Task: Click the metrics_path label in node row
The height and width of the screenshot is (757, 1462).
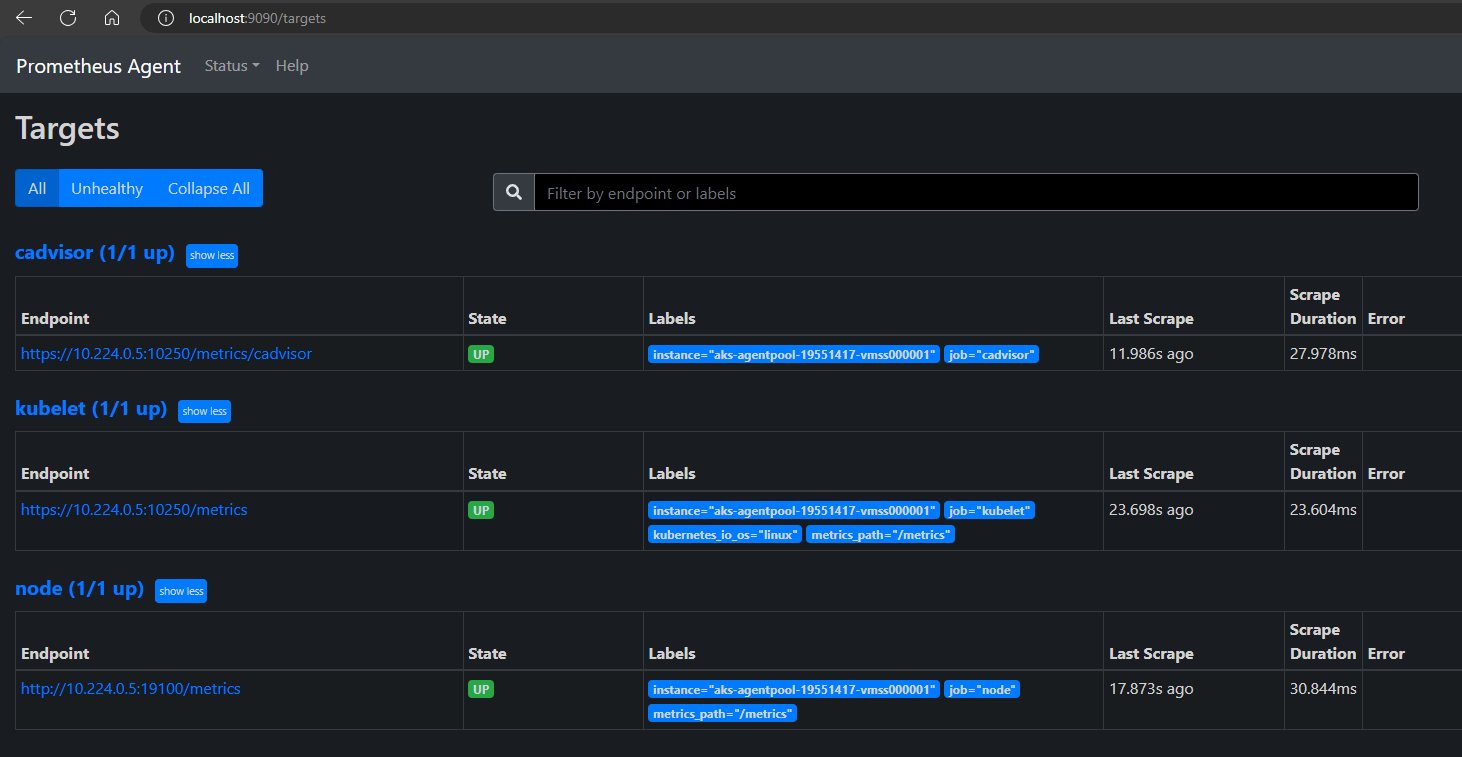Action: pos(723,713)
